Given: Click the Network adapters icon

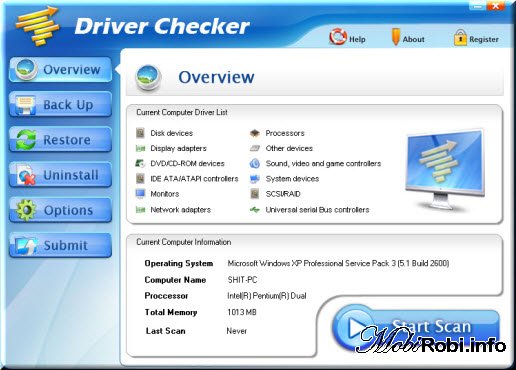Looking at the screenshot, I should (x=140, y=210).
